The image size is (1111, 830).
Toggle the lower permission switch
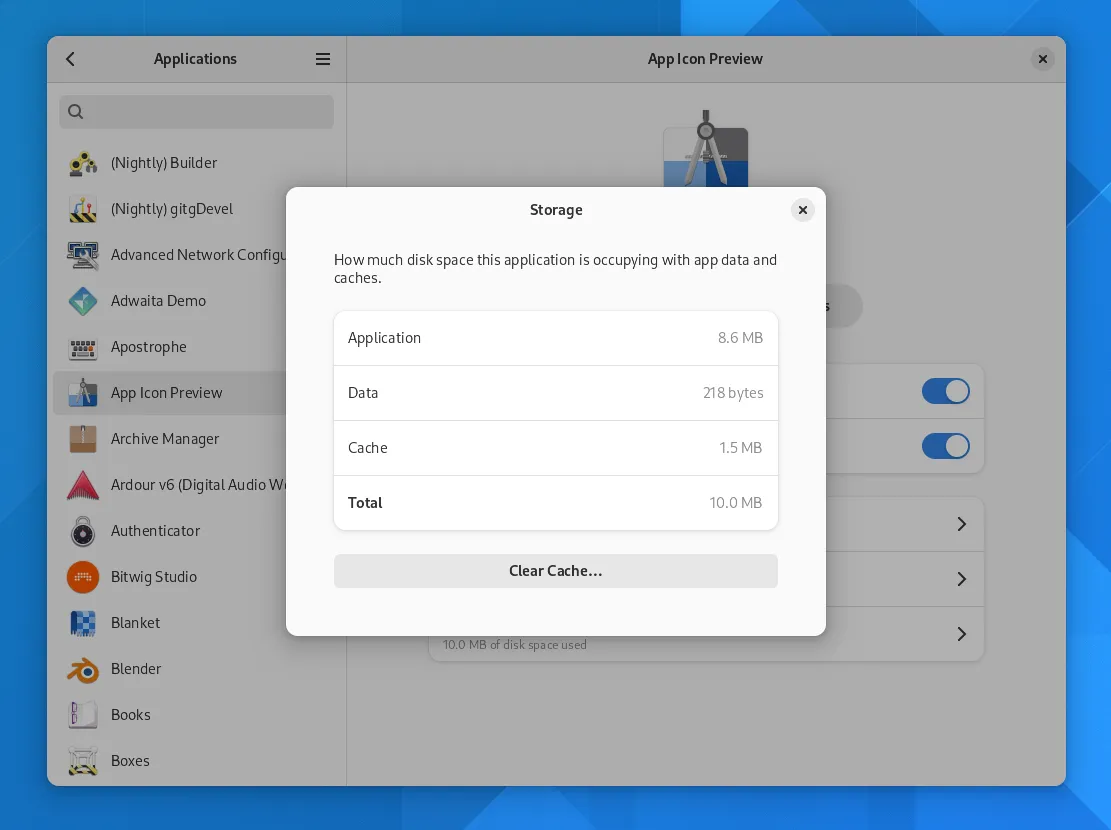pyautogui.click(x=945, y=447)
